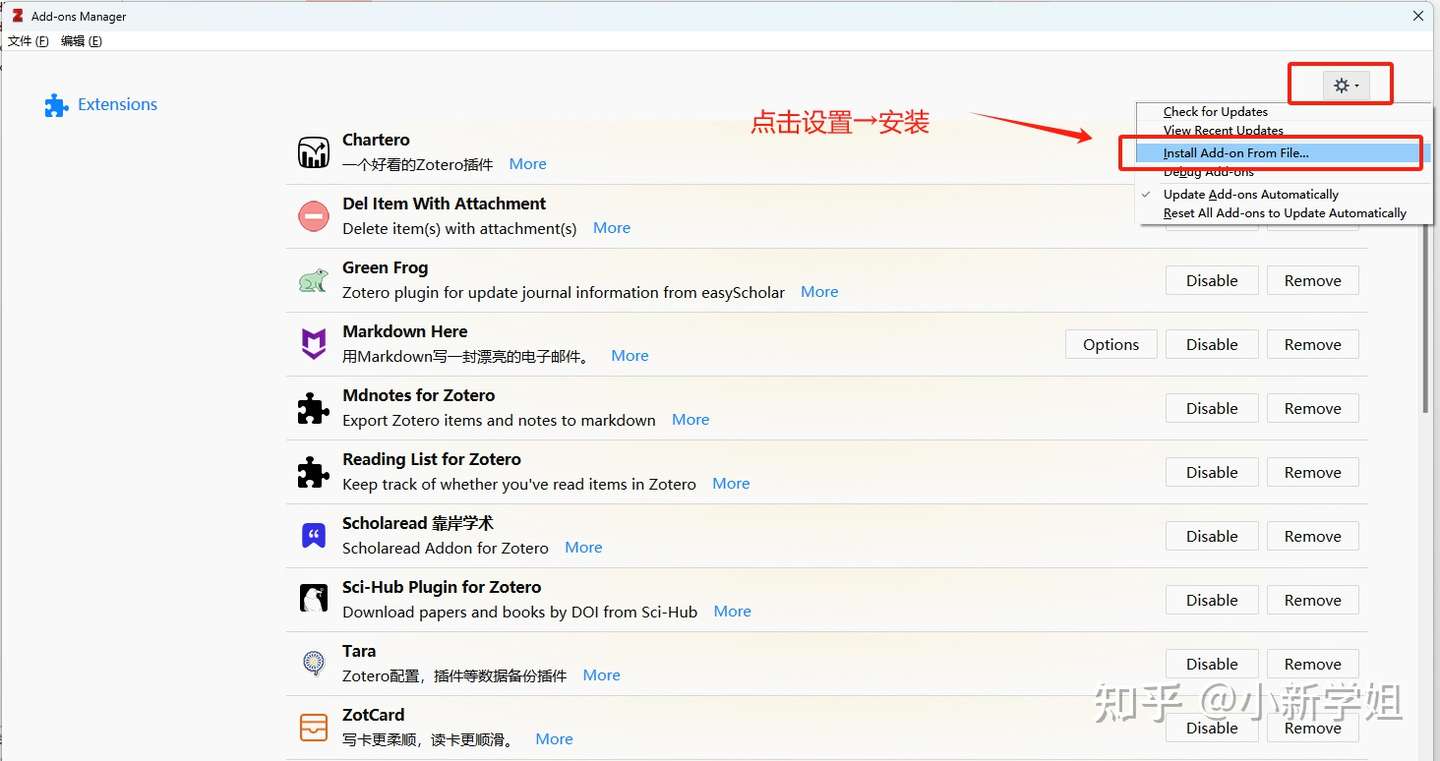Open the 编辑 menu

pyautogui.click(x=81, y=41)
